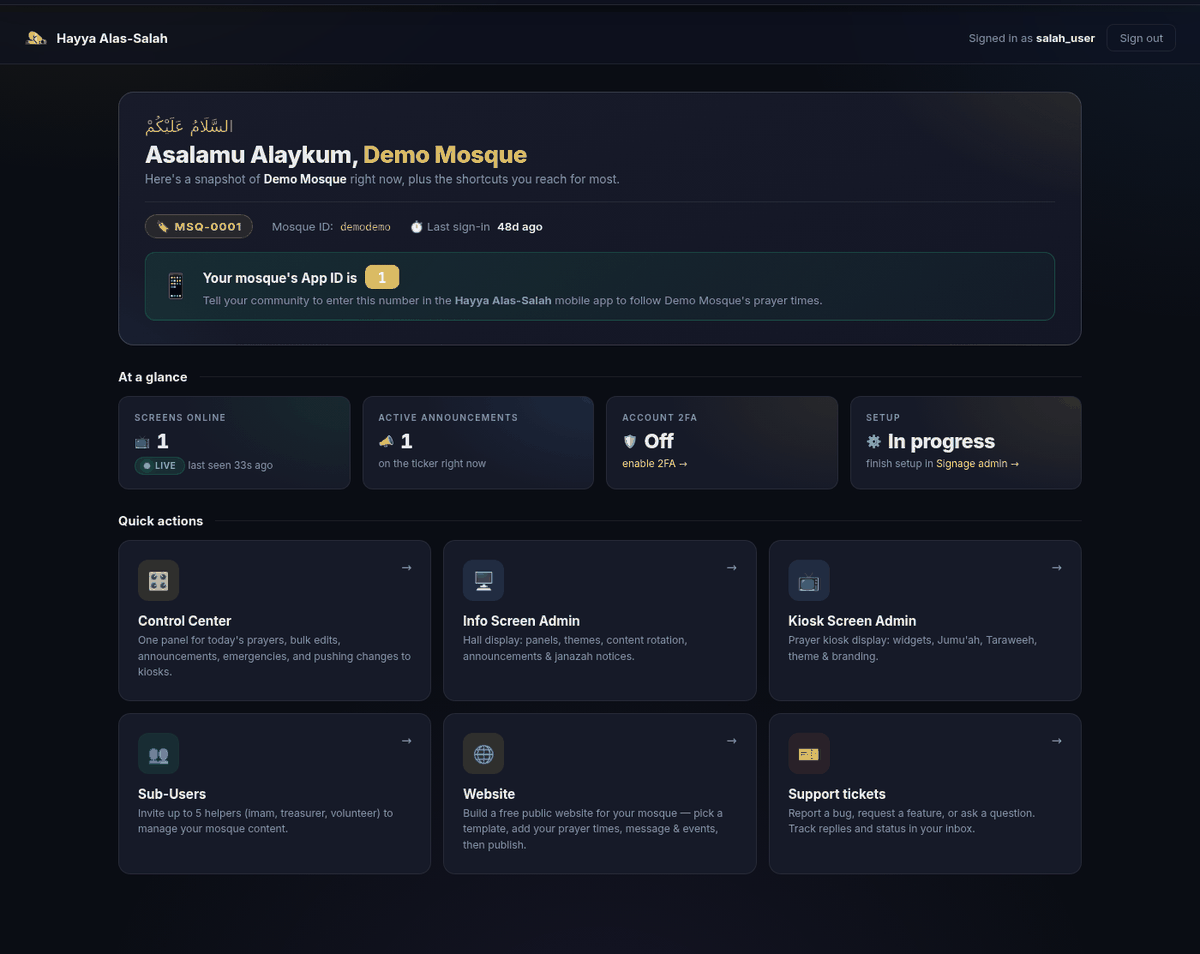Screen dimensions: 1200x954
Task: Click the arrow on Sub-Users card
Action: click(x=406, y=741)
